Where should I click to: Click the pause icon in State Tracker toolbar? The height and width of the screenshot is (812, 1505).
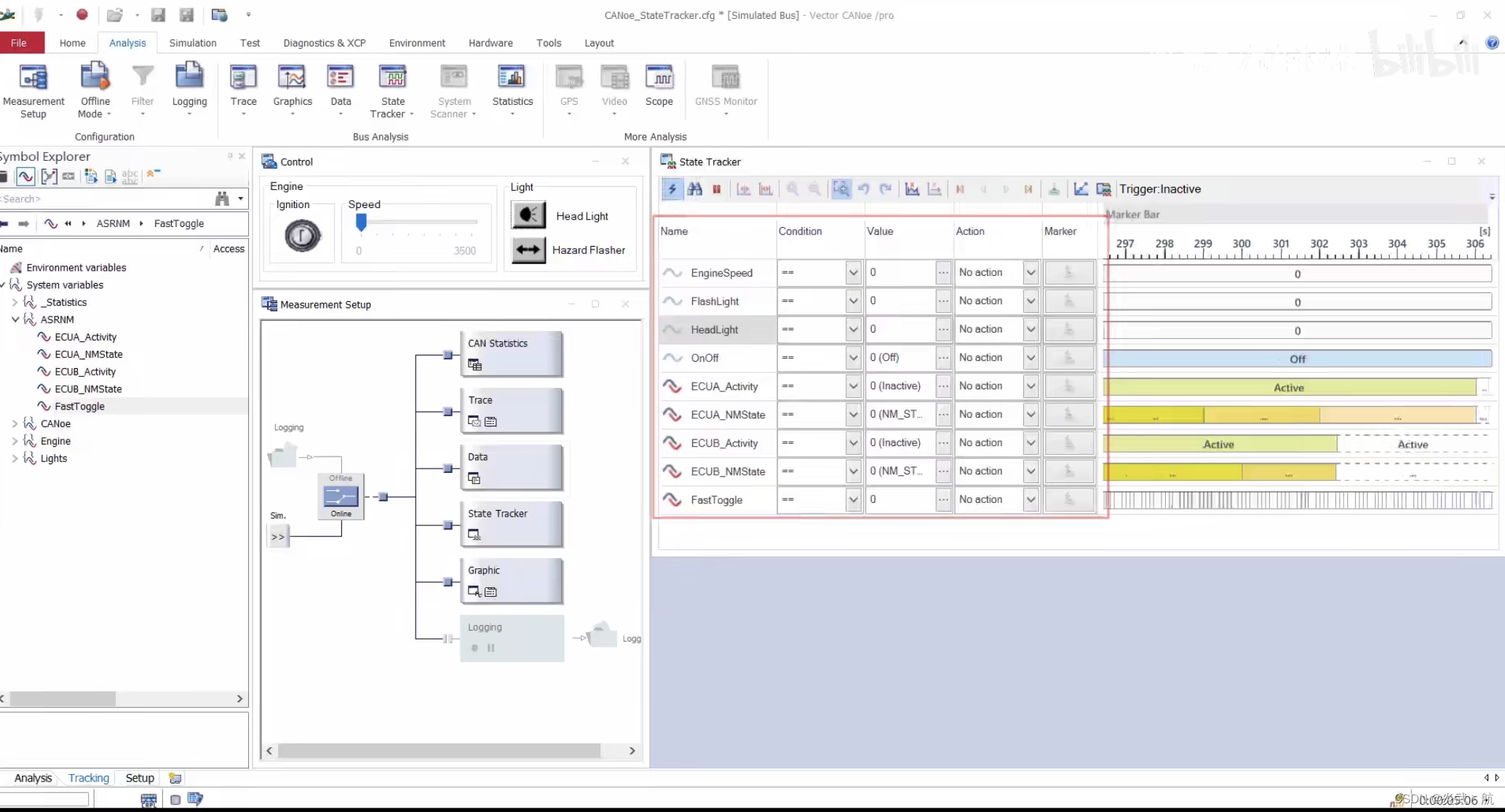717,189
